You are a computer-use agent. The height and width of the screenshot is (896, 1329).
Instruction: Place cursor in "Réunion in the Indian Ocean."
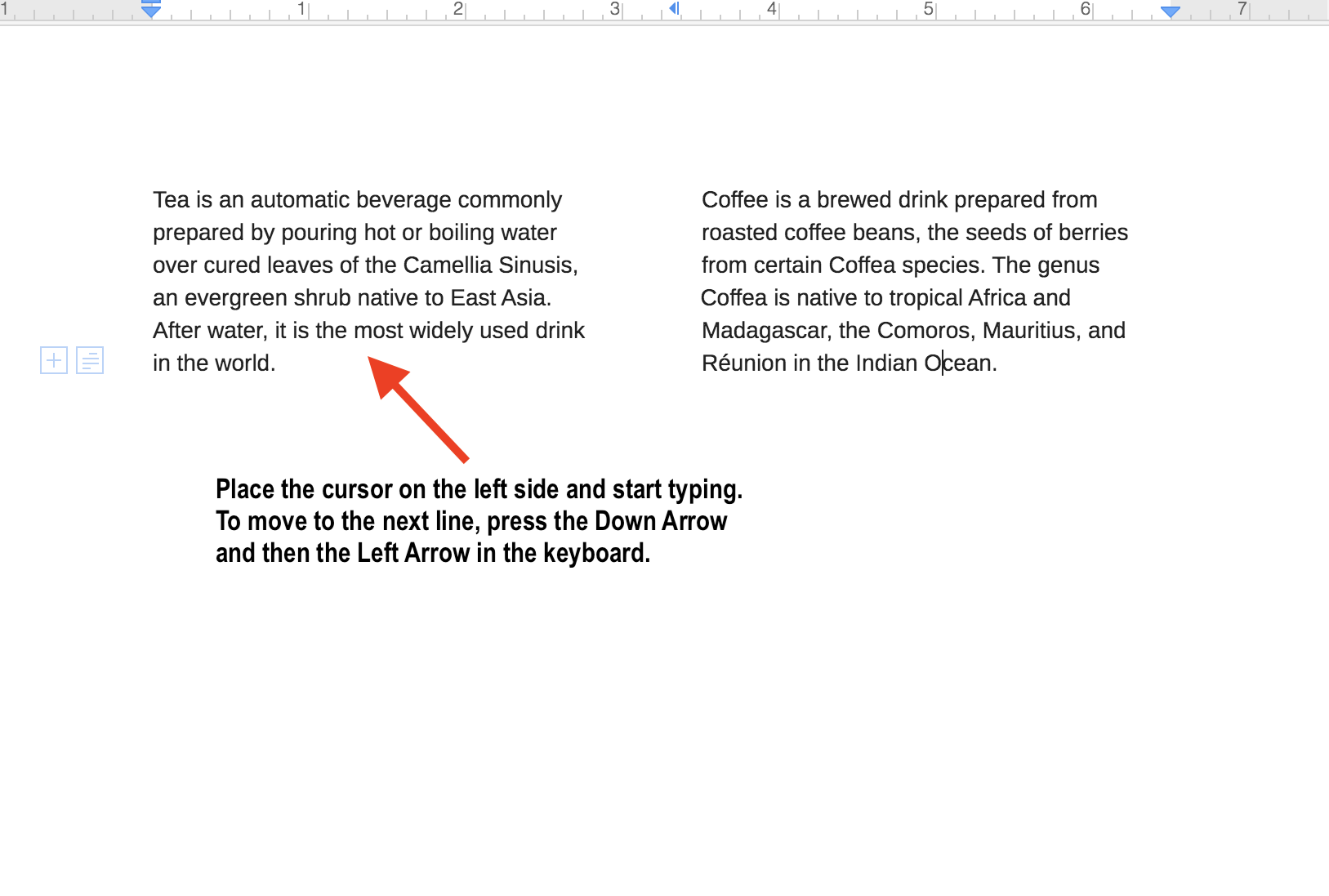(x=850, y=363)
